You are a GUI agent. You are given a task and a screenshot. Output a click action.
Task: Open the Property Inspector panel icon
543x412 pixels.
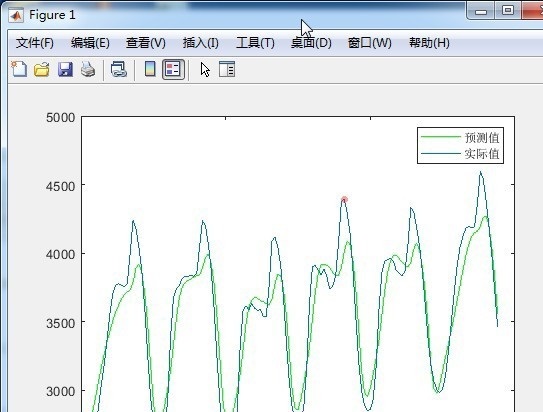227,69
